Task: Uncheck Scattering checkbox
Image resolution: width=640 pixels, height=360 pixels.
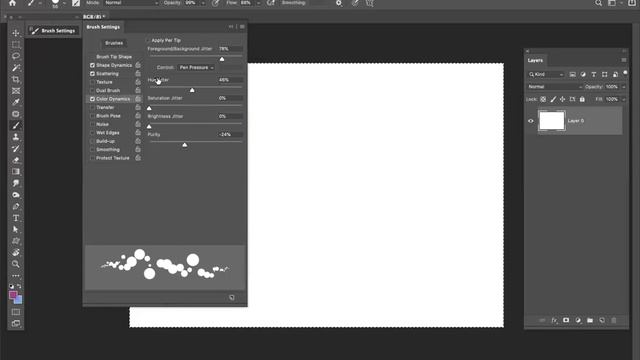Action: pos(92,74)
